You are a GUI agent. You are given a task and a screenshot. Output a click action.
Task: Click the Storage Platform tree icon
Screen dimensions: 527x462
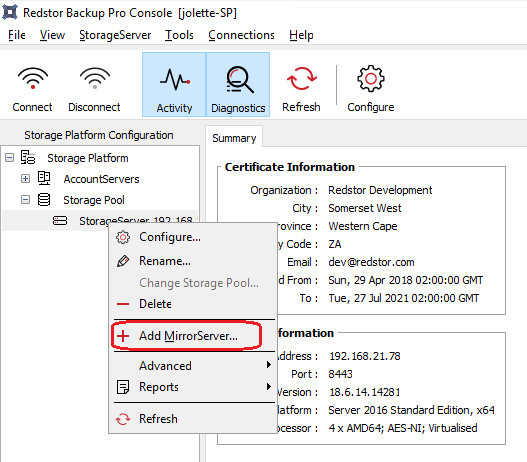click(x=28, y=157)
